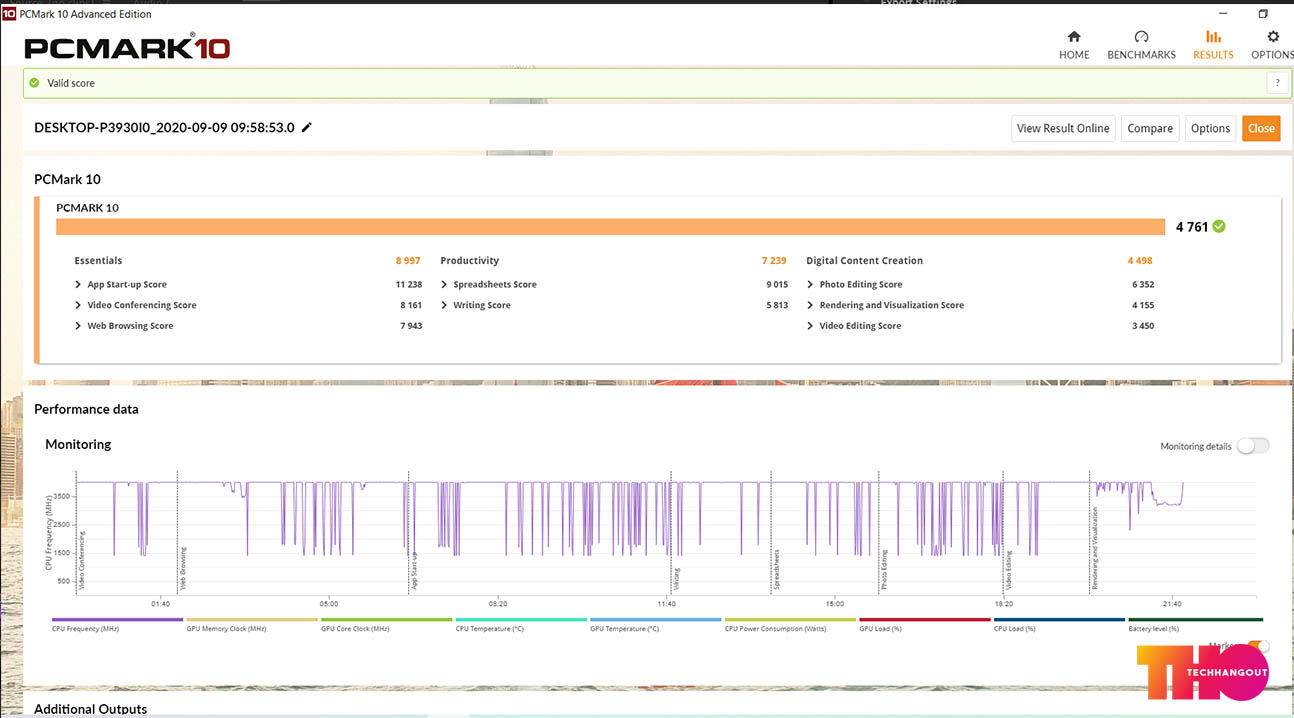1294x718 pixels.
Task: Expand Web Browsing Score row
Action: 78,326
